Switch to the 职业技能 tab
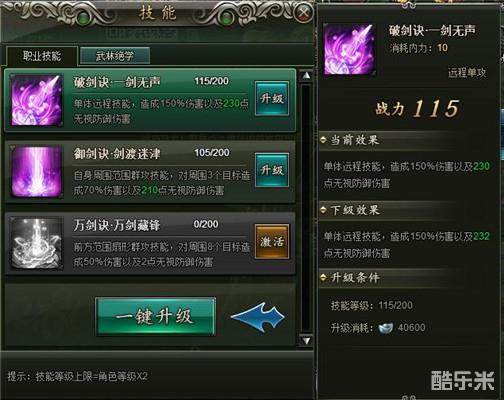 pos(42,56)
